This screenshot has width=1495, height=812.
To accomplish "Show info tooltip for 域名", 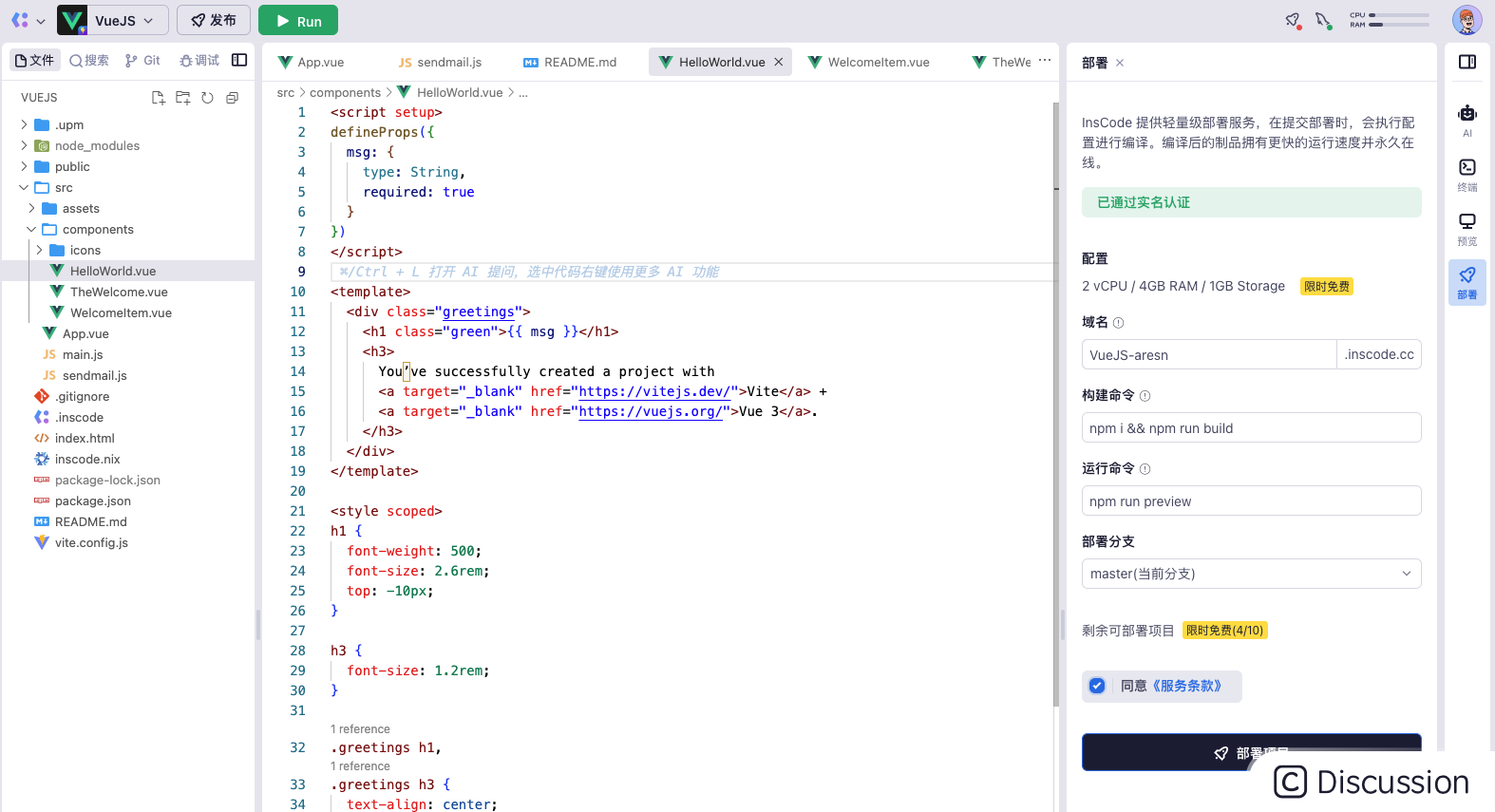I will point(1118,323).
